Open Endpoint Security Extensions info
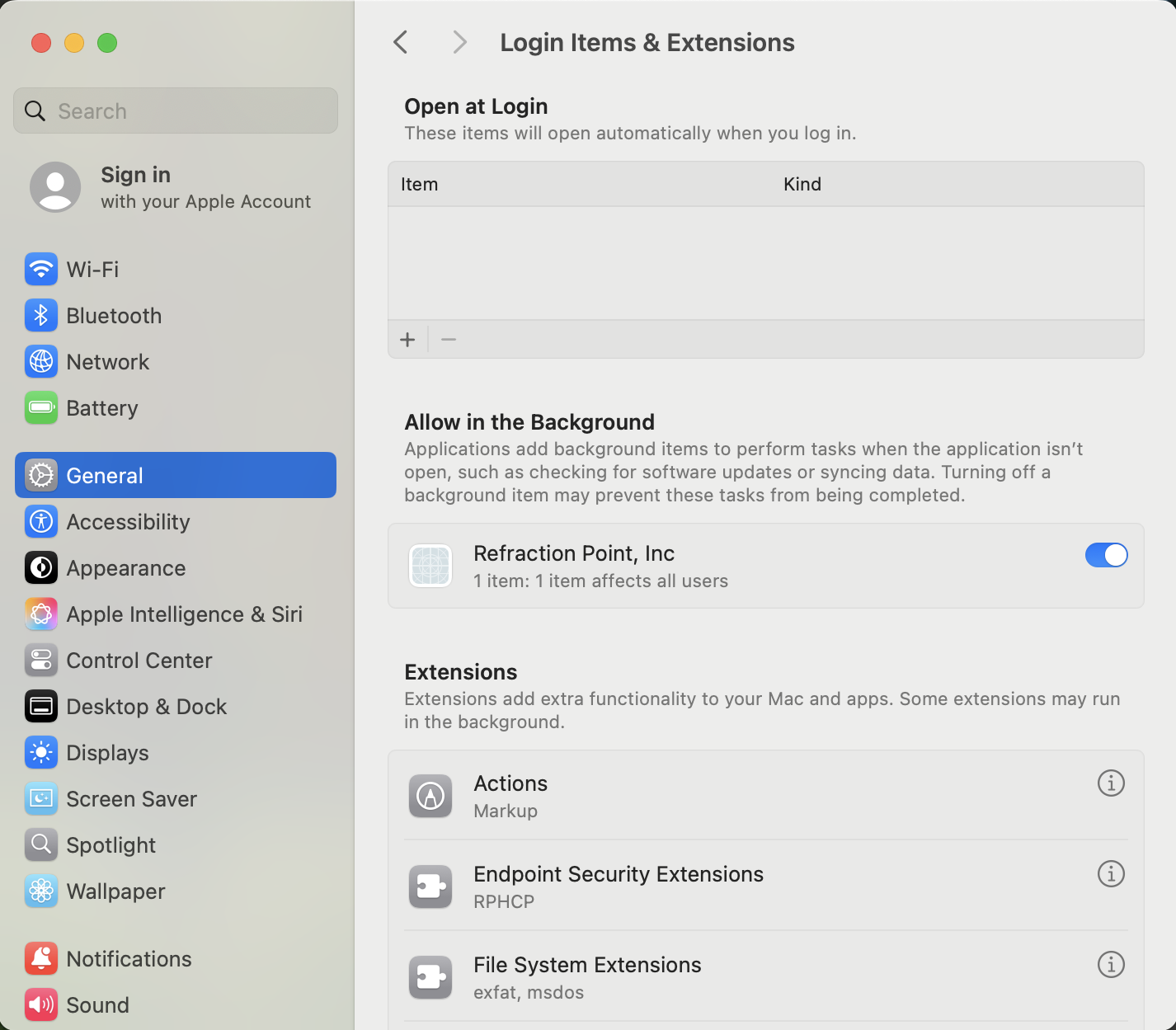This screenshot has width=1176, height=1030. point(1111,873)
